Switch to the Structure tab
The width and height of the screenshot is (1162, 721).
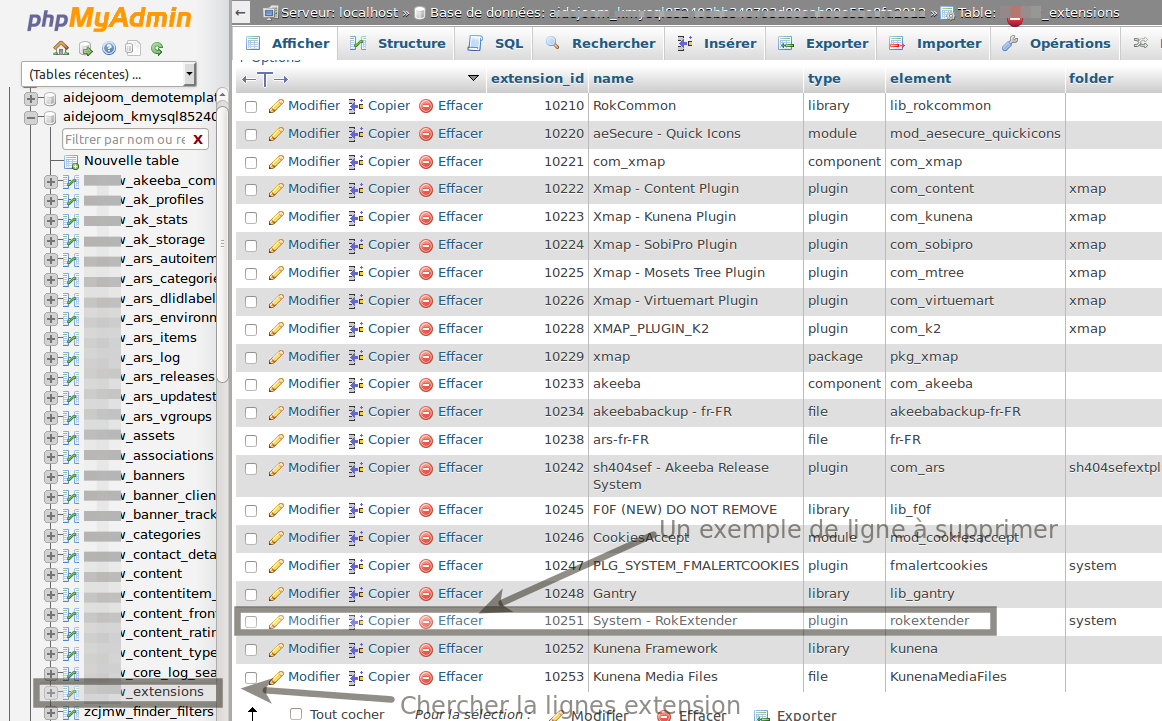401,43
